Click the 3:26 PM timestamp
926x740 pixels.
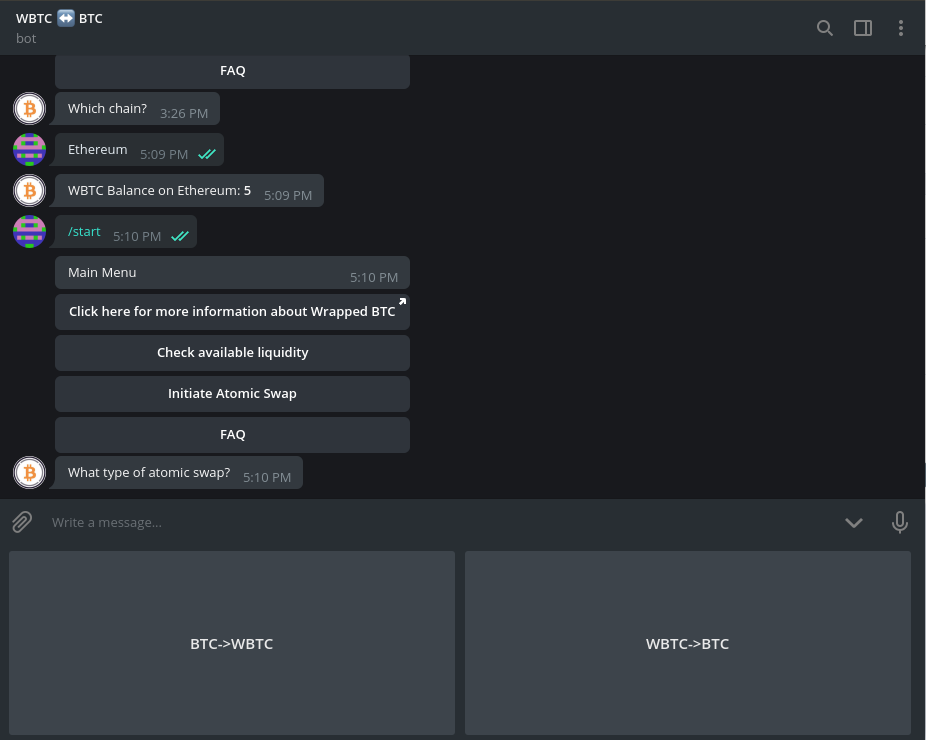pyautogui.click(x=184, y=113)
